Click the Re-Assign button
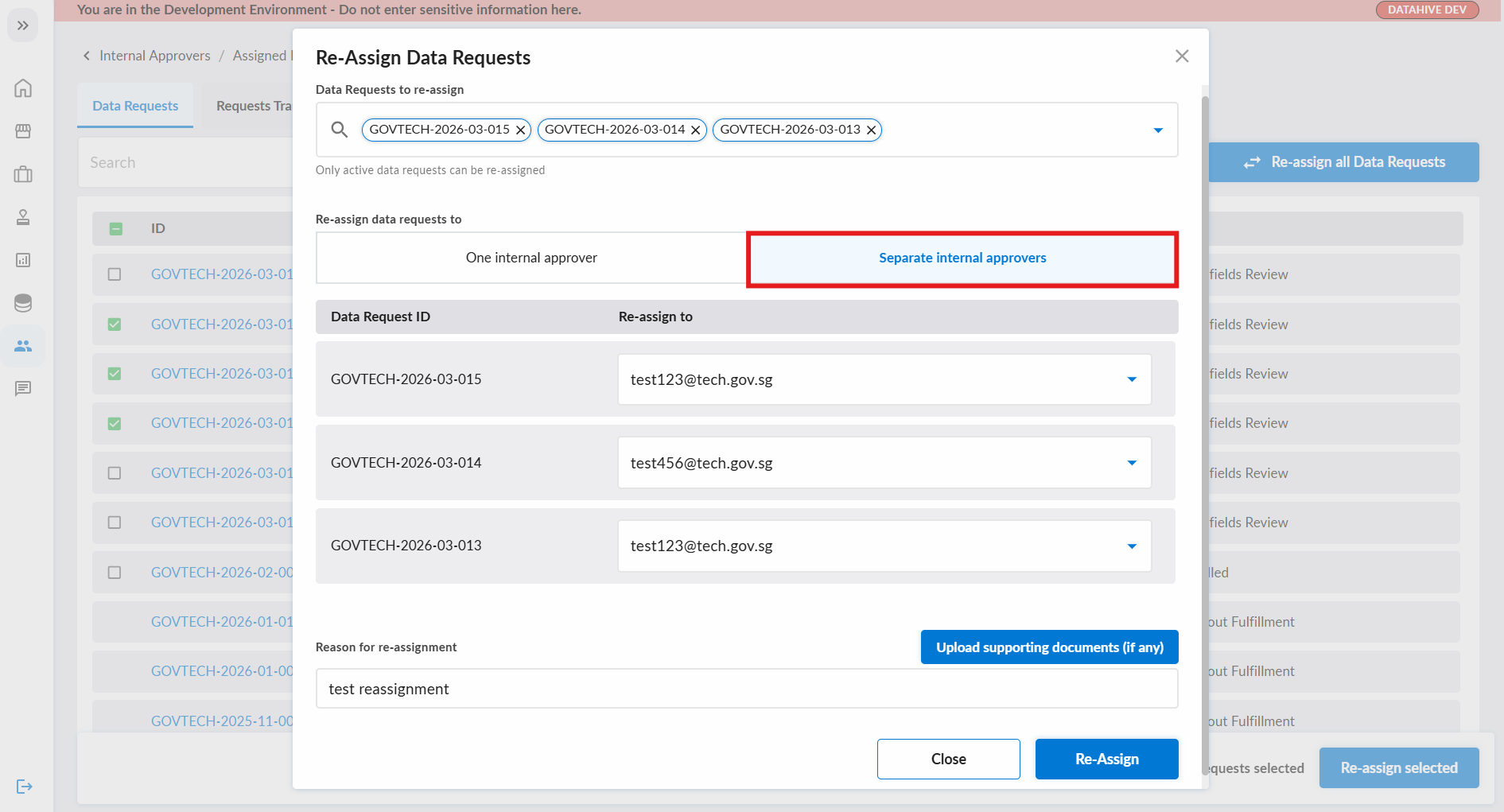The width and height of the screenshot is (1504, 812). click(x=1107, y=760)
